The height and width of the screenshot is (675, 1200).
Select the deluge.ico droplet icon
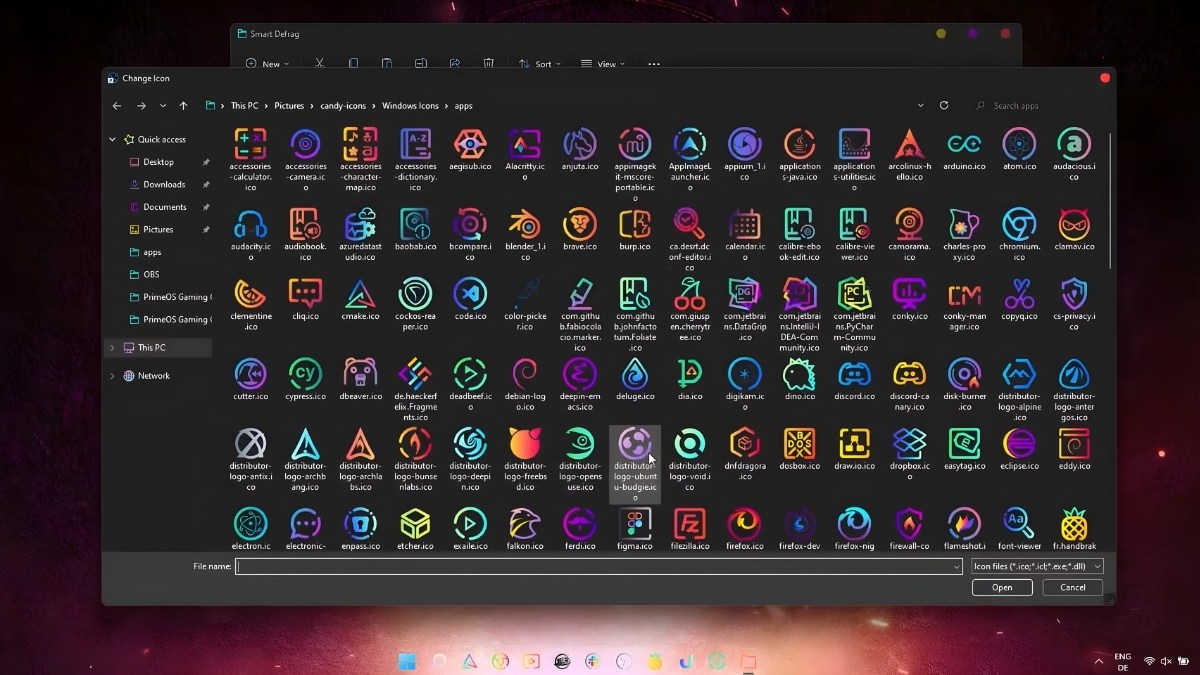click(x=635, y=380)
